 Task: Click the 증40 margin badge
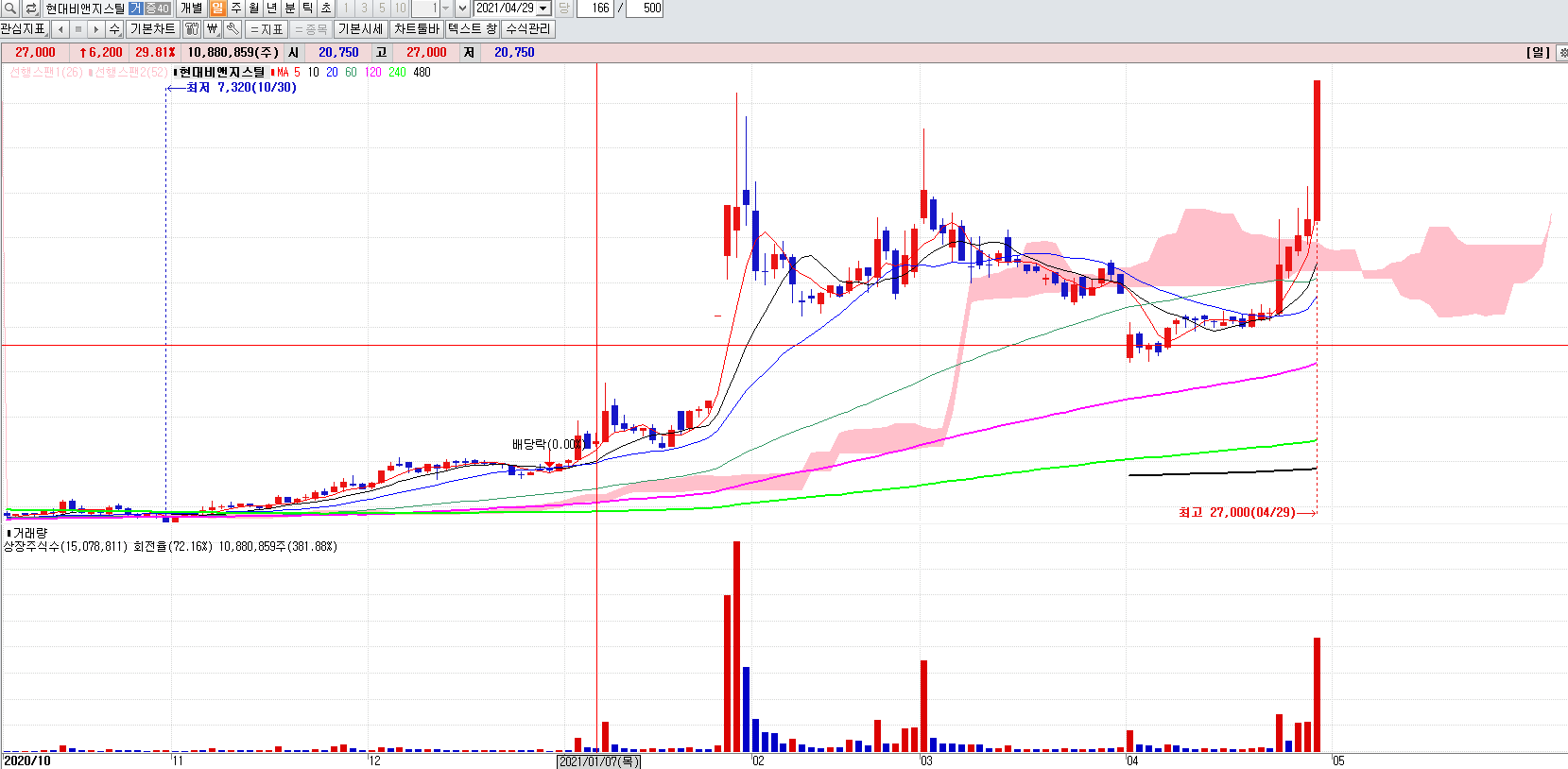157,9
